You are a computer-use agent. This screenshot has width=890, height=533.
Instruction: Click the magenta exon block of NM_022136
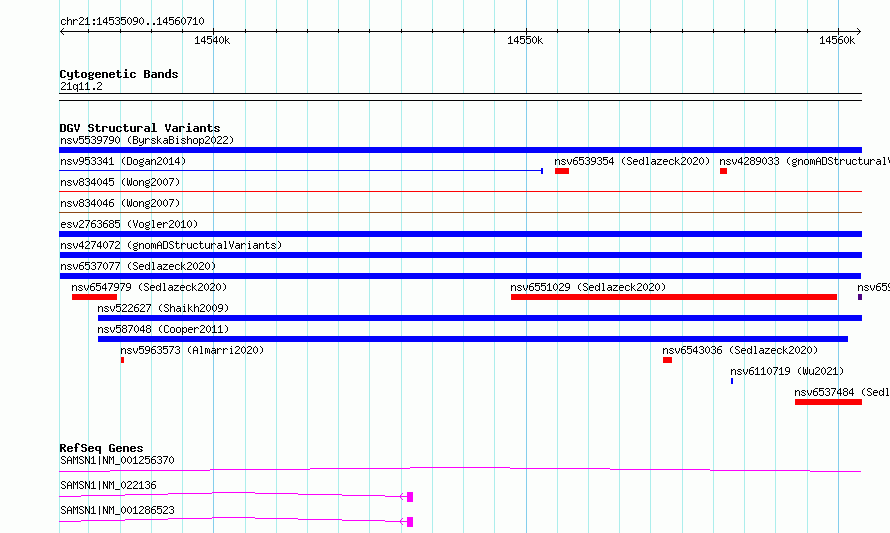click(x=410, y=497)
